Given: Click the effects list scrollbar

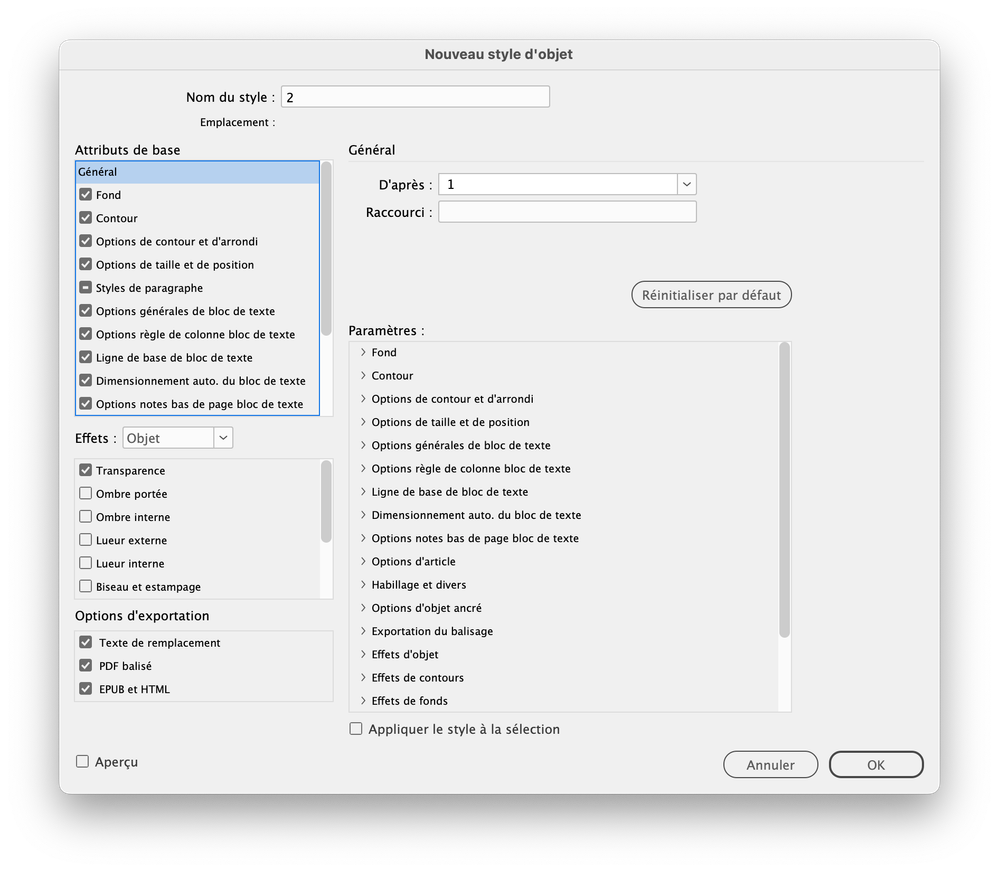Looking at the screenshot, I should click(326, 501).
